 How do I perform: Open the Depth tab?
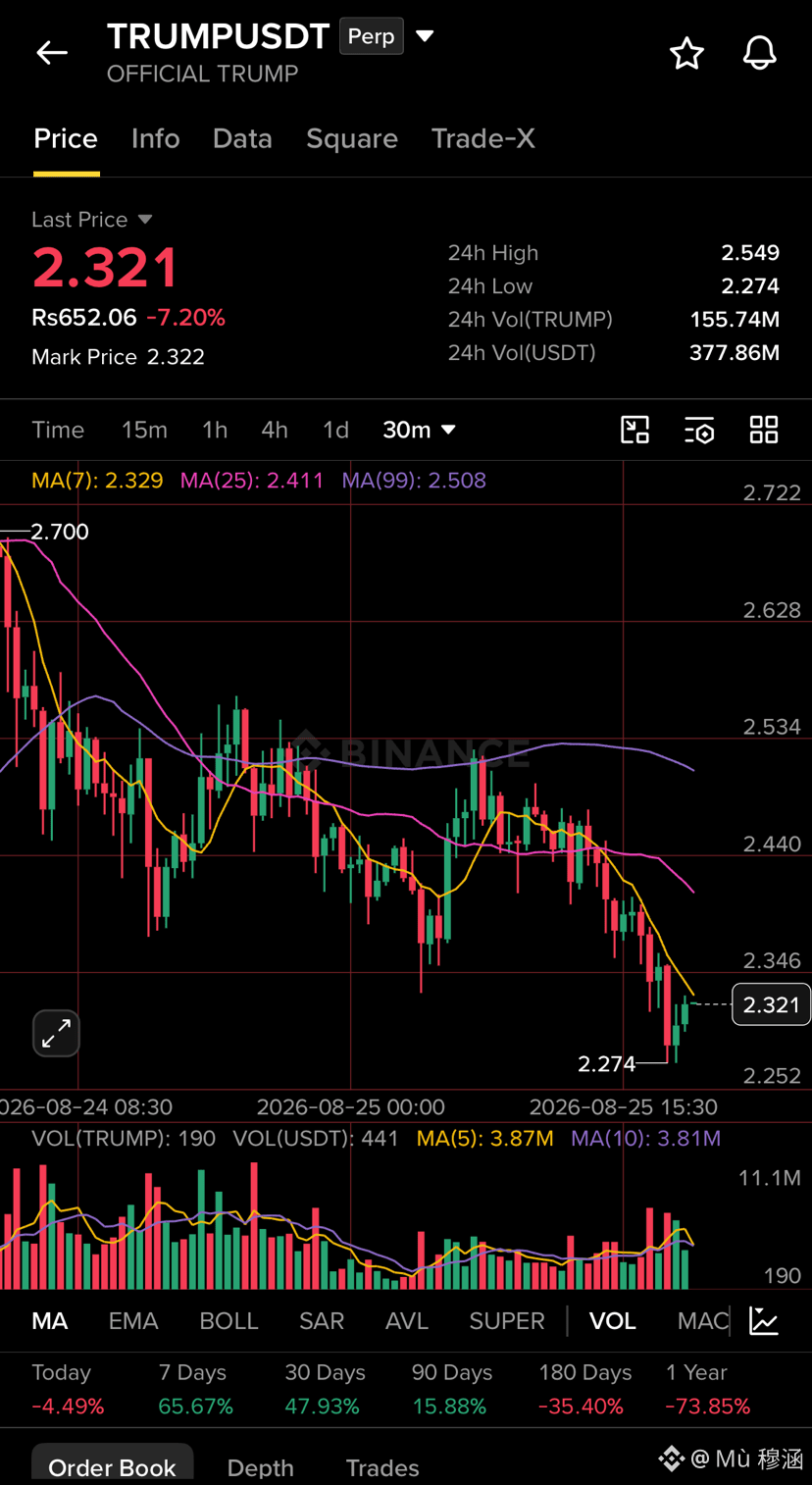point(260,1467)
